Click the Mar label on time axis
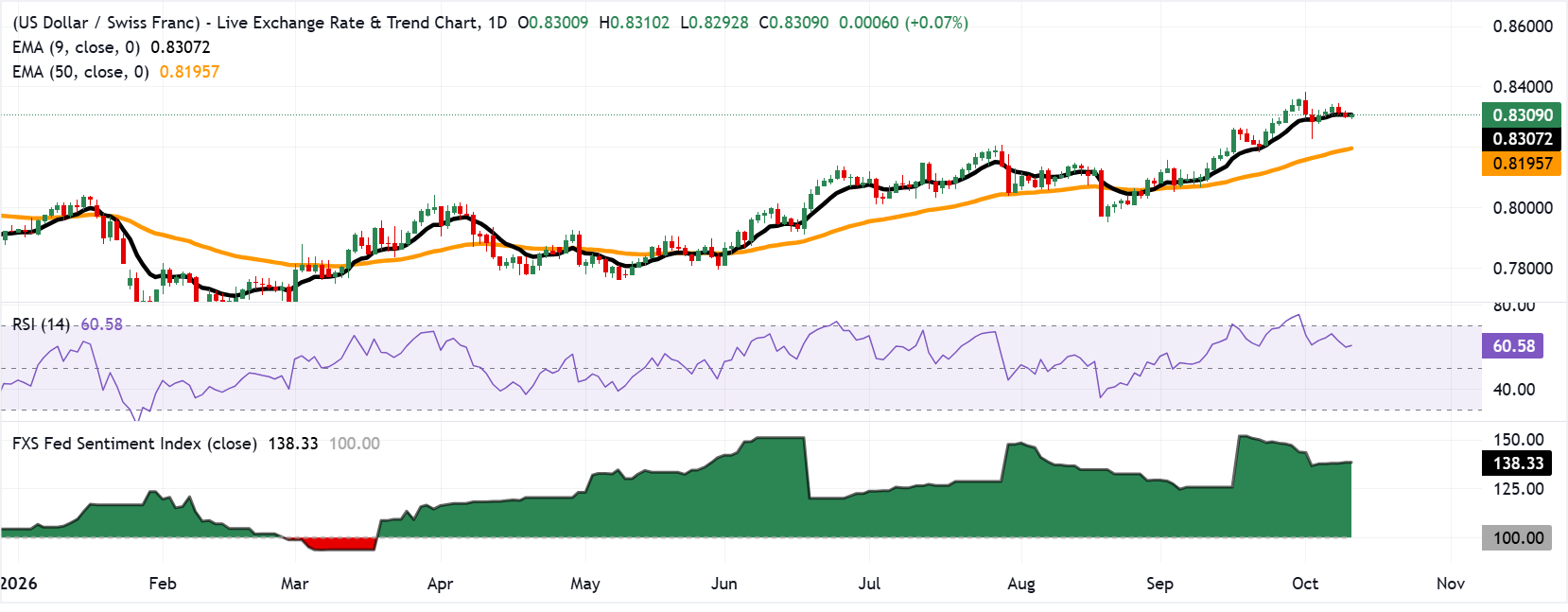Viewport: 1568px width, 612px height. pos(295,584)
